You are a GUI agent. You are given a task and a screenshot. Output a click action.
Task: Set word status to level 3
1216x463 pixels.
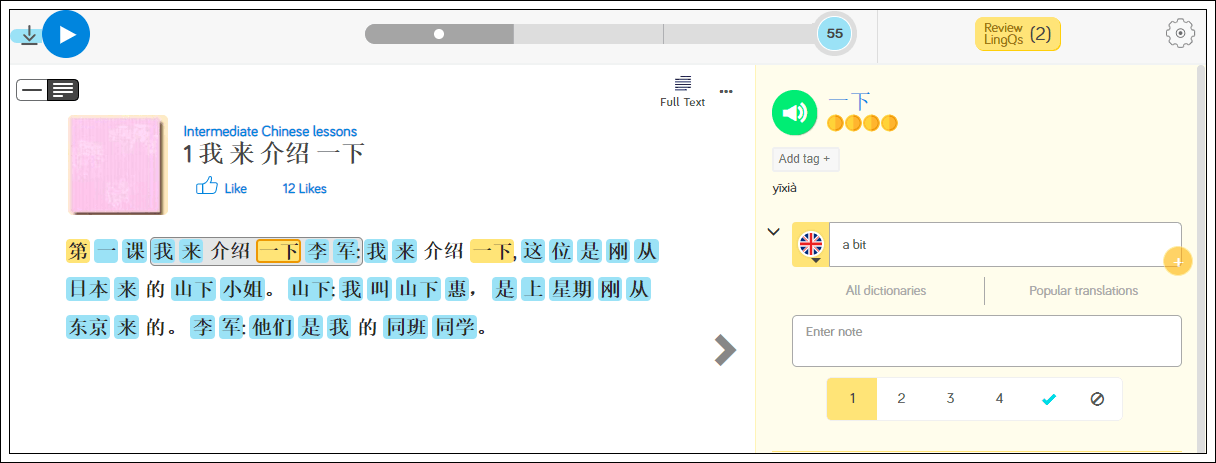click(950, 399)
